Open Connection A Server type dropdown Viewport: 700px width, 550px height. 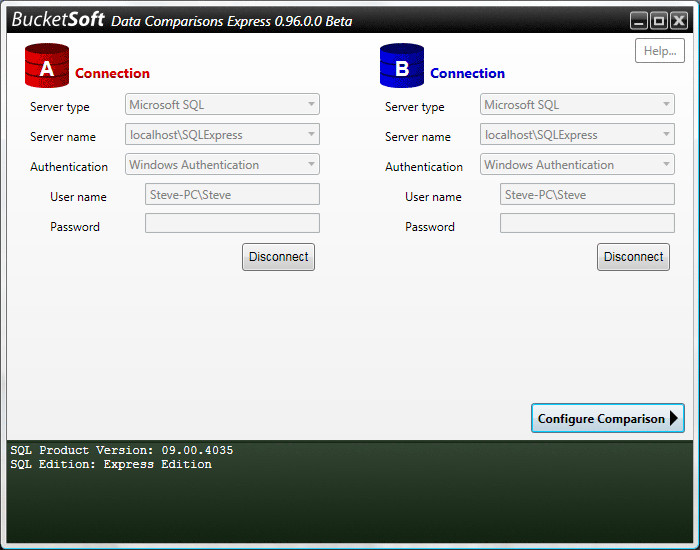pyautogui.click(x=222, y=104)
